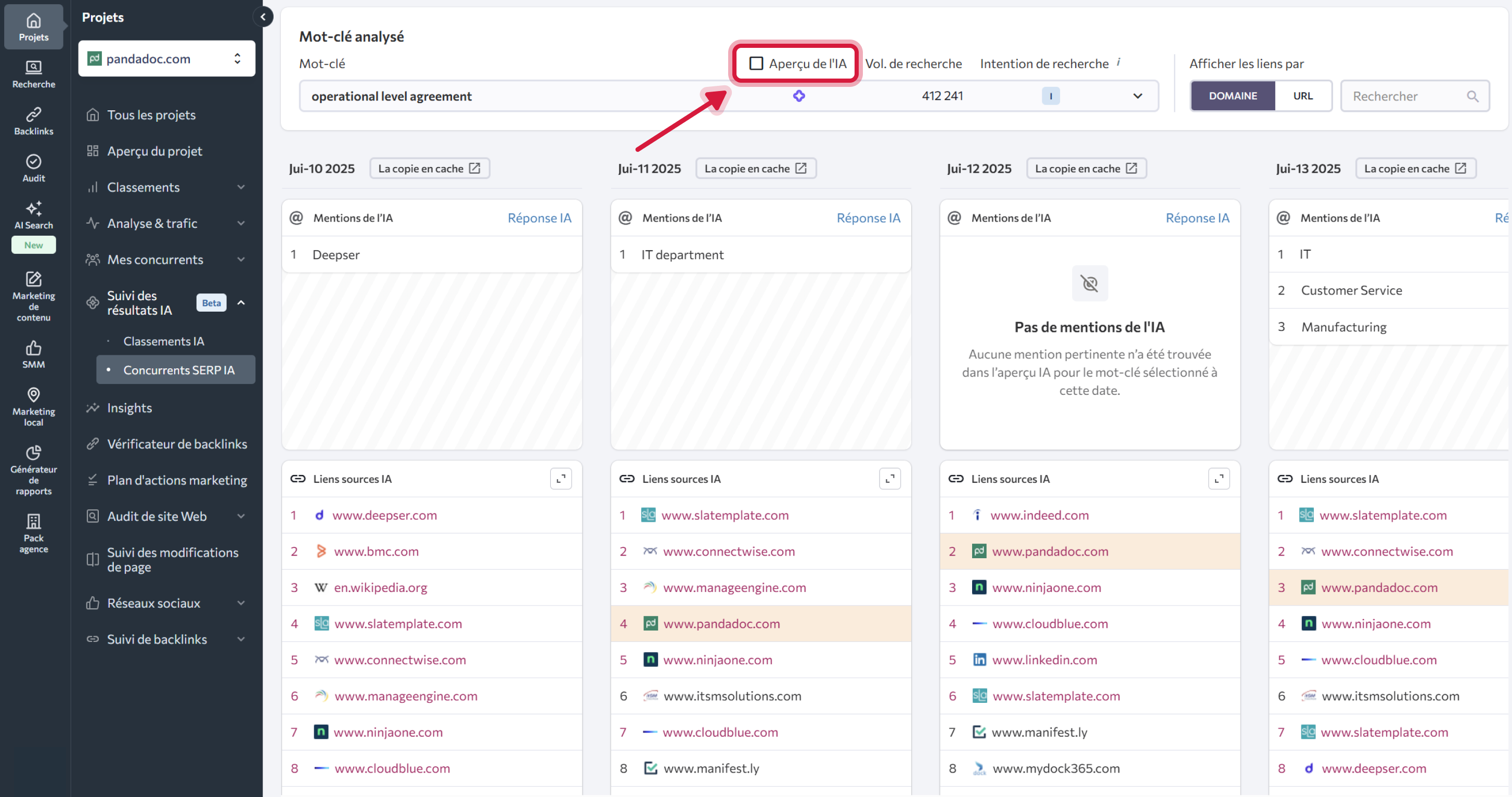Collapse Suivi des résultats IA section
1512x797 pixels.
241,303
